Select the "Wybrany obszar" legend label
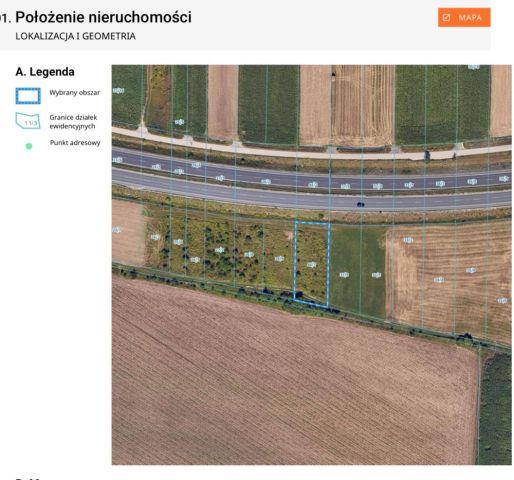514x480 pixels. 75,93
